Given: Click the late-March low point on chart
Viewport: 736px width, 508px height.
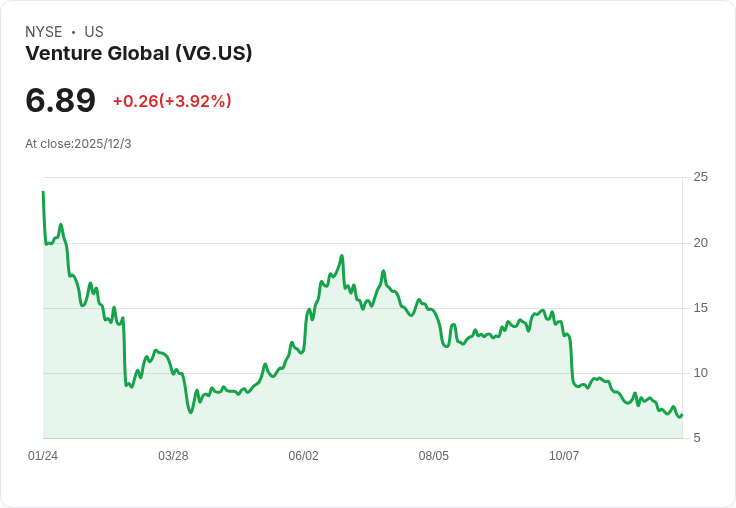Looking at the screenshot, I should (x=190, y=412).
